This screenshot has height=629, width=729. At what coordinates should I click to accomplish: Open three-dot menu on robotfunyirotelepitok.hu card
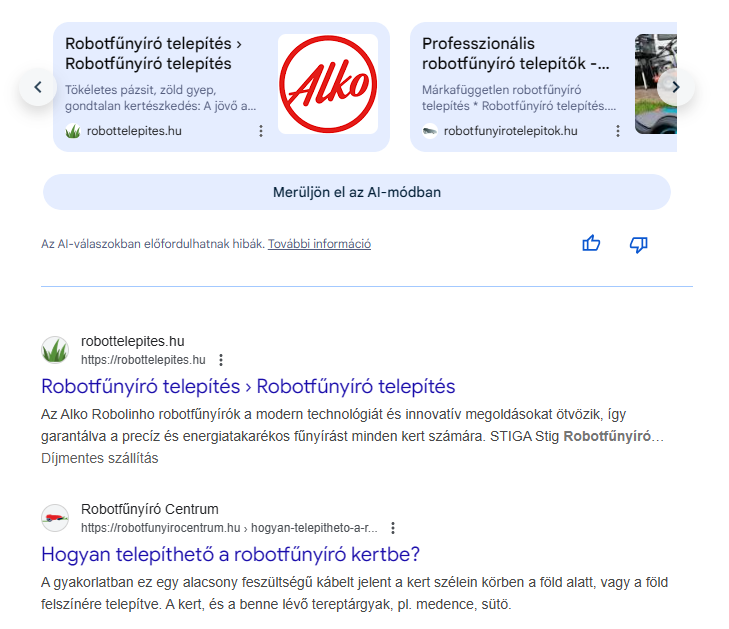coord(618,131)
